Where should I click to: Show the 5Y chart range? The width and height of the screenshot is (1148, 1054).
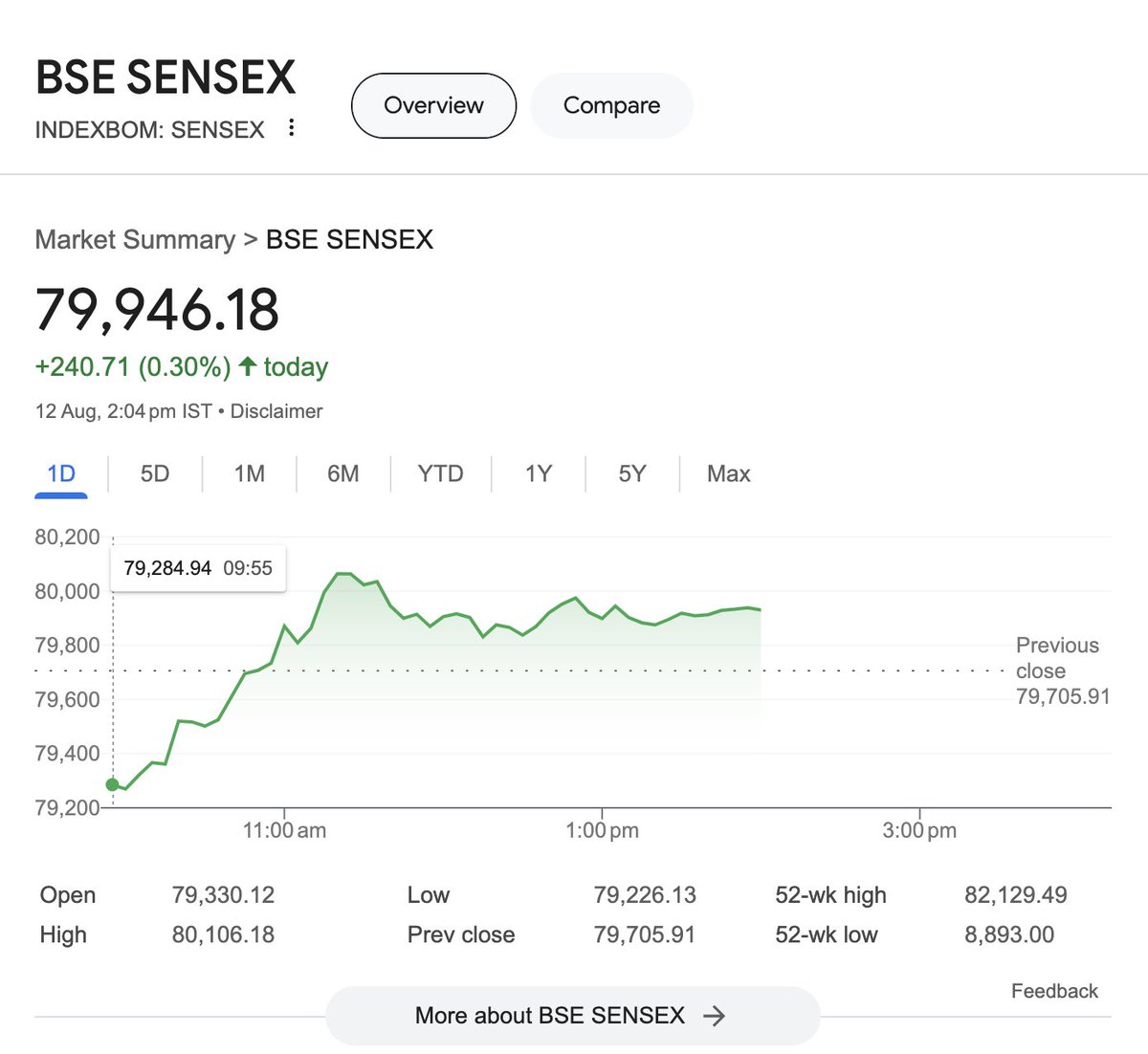coord(632,474)
